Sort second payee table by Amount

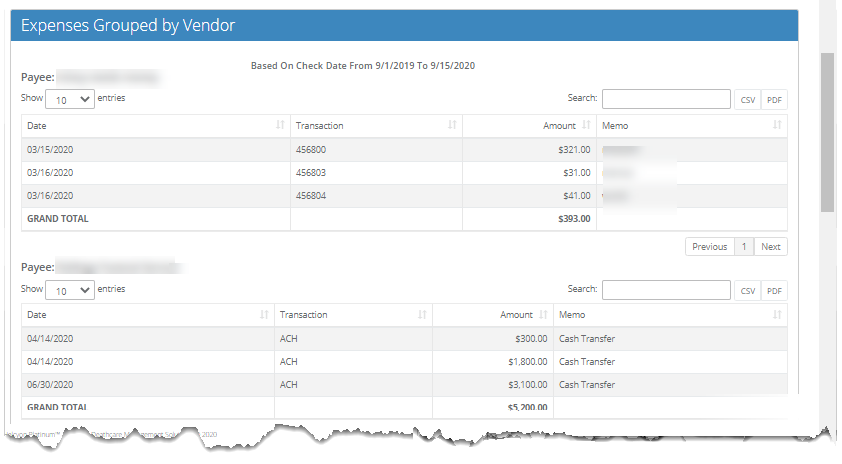click(493, 315)
